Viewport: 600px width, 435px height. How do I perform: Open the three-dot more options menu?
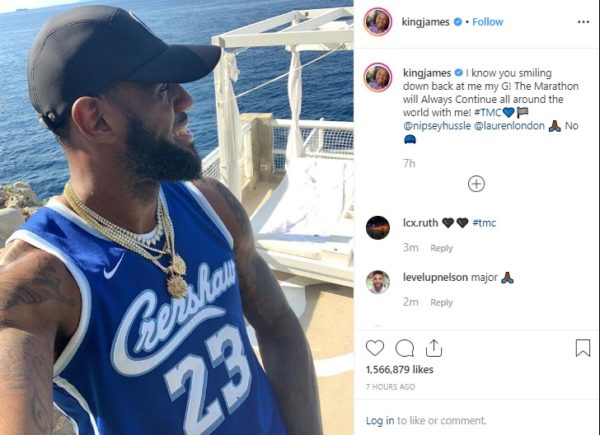(x=583, y=22)
